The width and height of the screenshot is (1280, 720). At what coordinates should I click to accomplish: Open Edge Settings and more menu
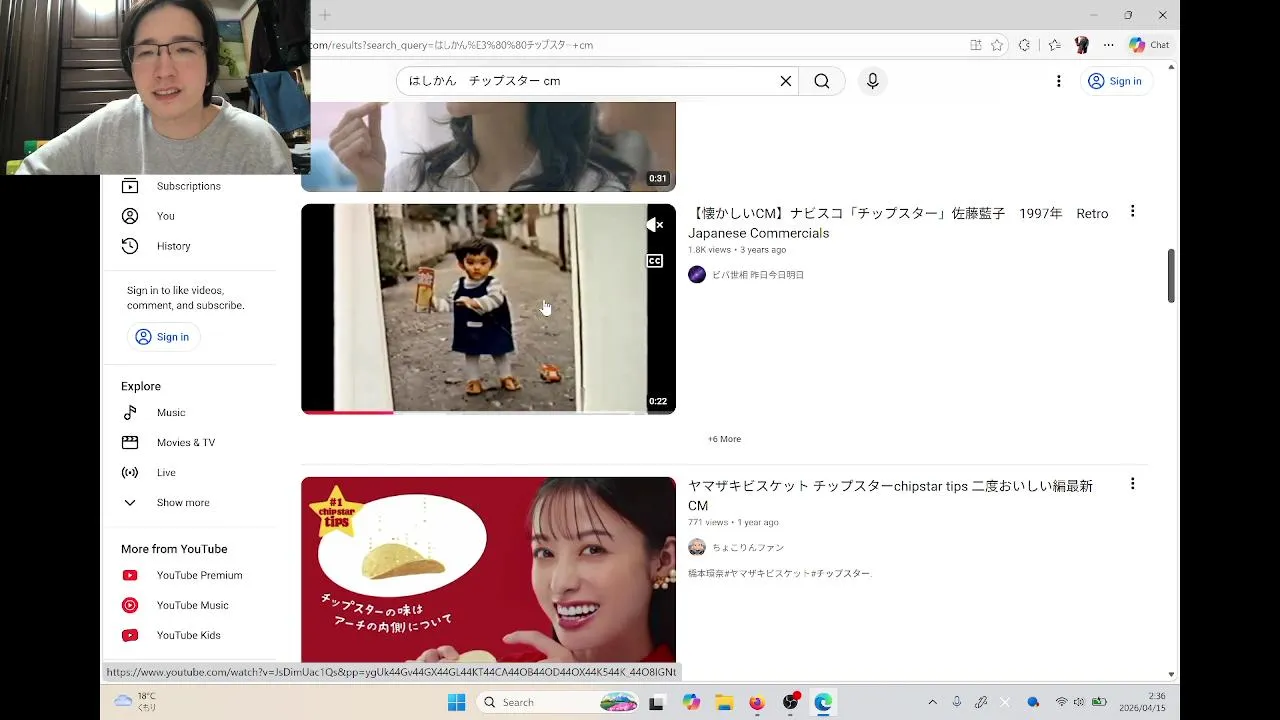pyautogui.click(x=1108, y=45)
